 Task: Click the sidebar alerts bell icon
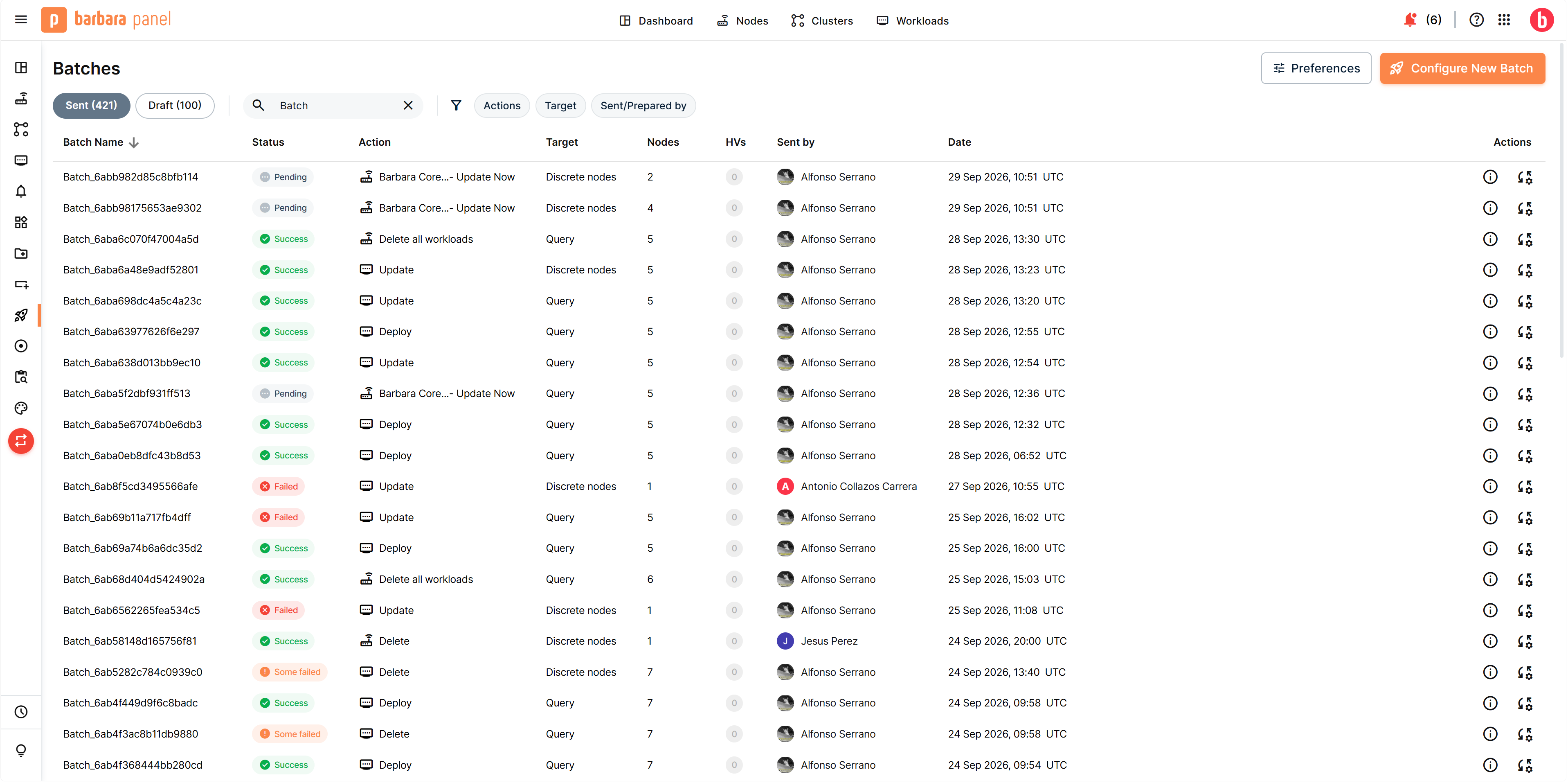point(21,191)
